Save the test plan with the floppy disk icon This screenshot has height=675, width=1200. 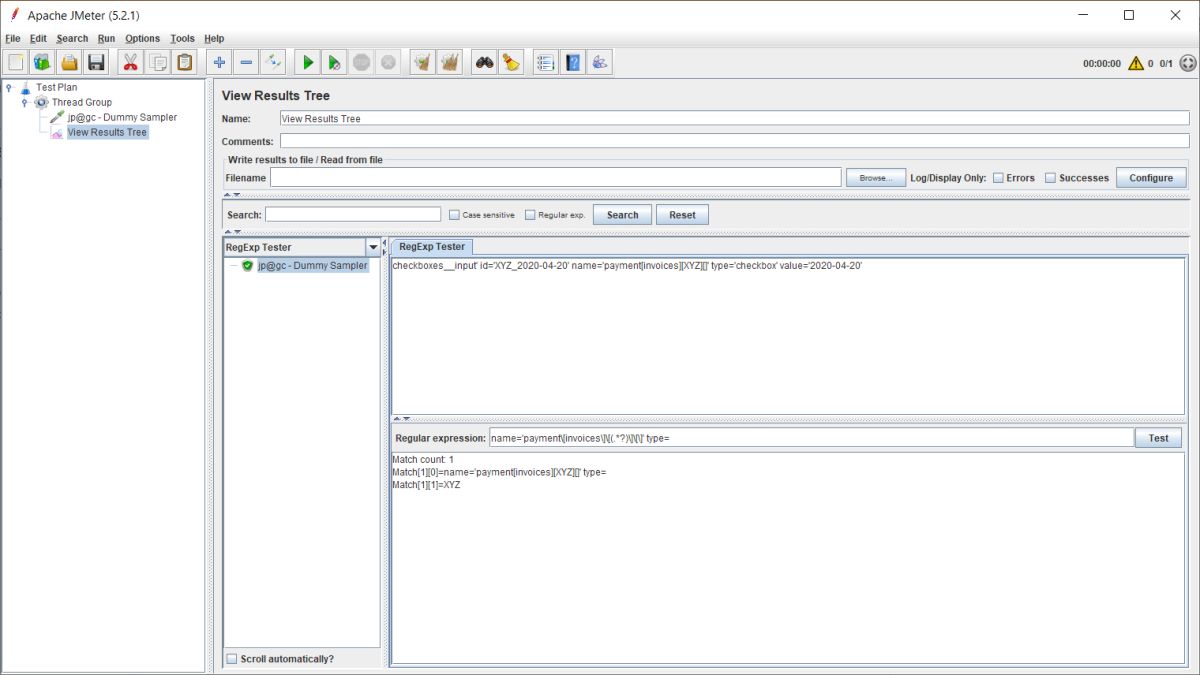[96, 63]
